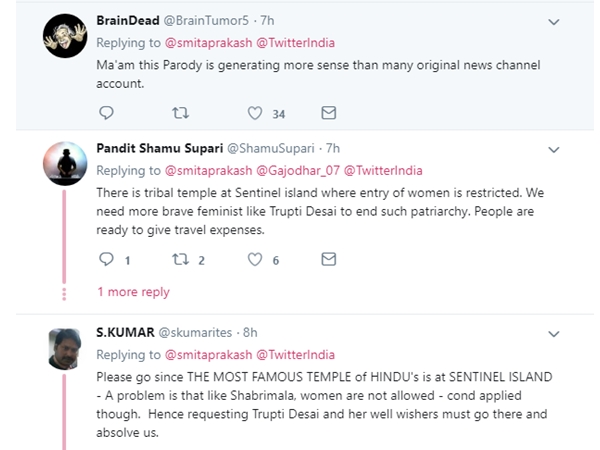Screen dimensions: 600x450
Task: Open more options chevron on BrainDead's tweet
Action: tap(554, 21)
